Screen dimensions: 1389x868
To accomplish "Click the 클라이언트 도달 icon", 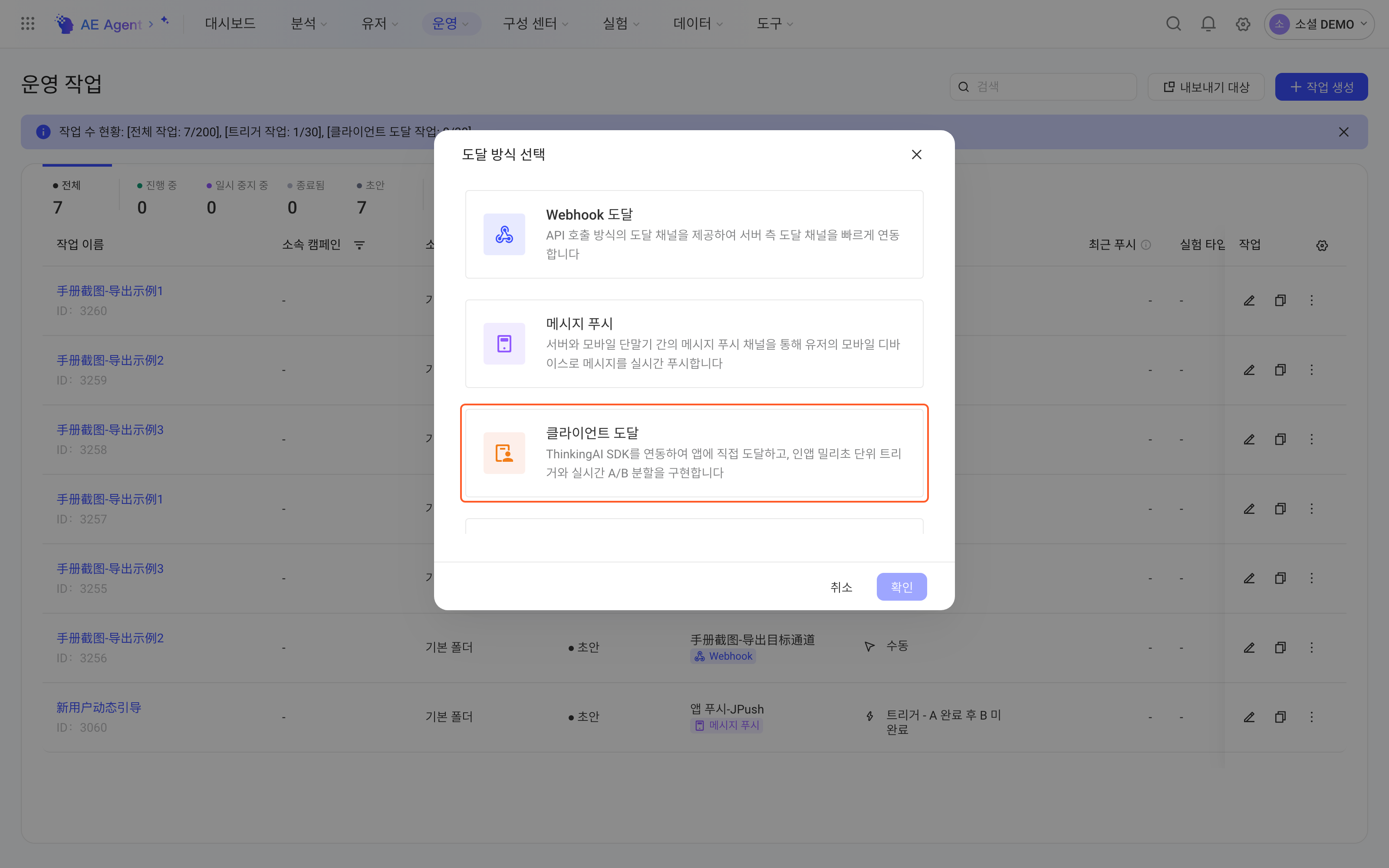I will (x=504, y=453).
